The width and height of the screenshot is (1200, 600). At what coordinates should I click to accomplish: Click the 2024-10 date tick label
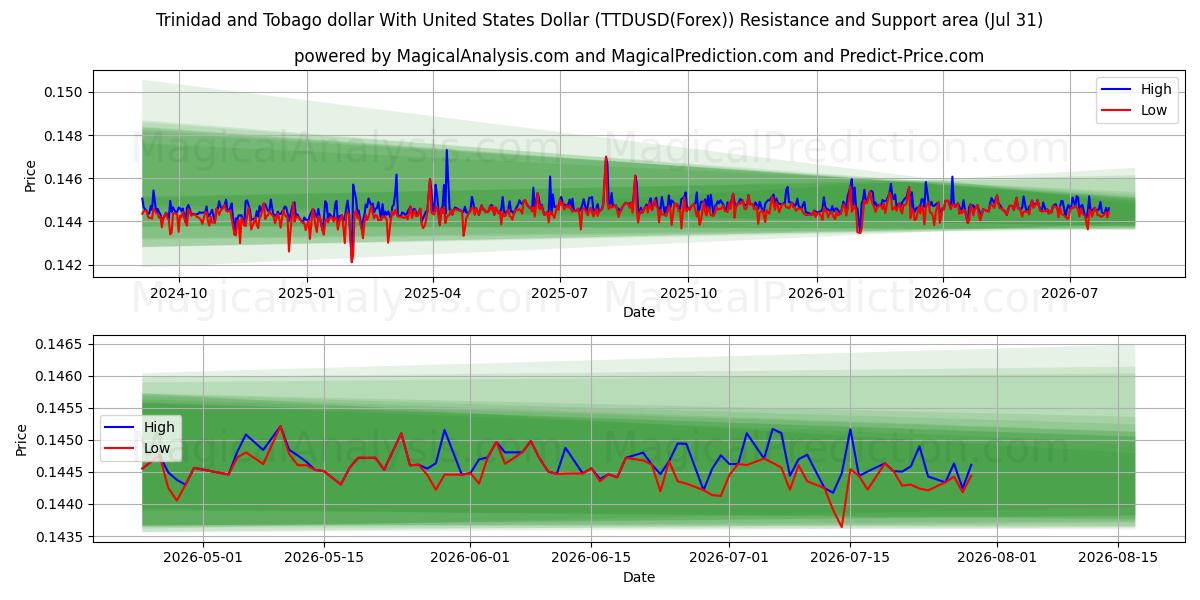pyautogui.click(x=179, y=294)
